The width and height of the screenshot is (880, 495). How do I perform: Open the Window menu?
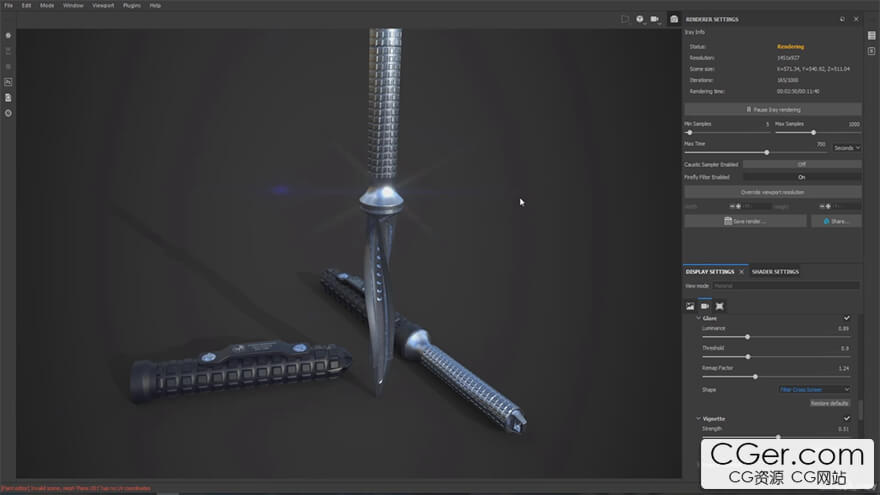click(73, 6)
